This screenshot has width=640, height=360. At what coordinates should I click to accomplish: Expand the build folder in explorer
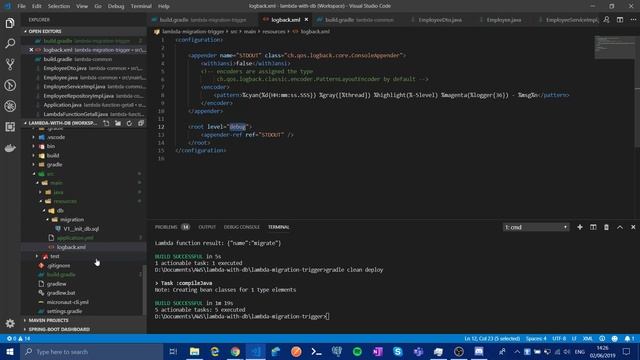pyautogui.click(x=53, y=156)
